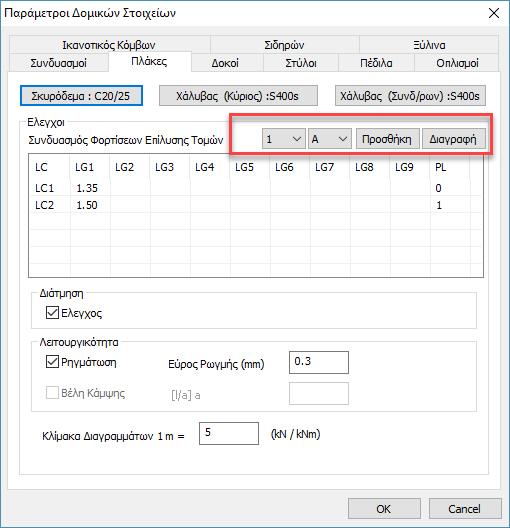Click the 1.35 value in LC1 row
Viewport: 510px width, 528px height.
pyautogui.click(x=87, y=188)
